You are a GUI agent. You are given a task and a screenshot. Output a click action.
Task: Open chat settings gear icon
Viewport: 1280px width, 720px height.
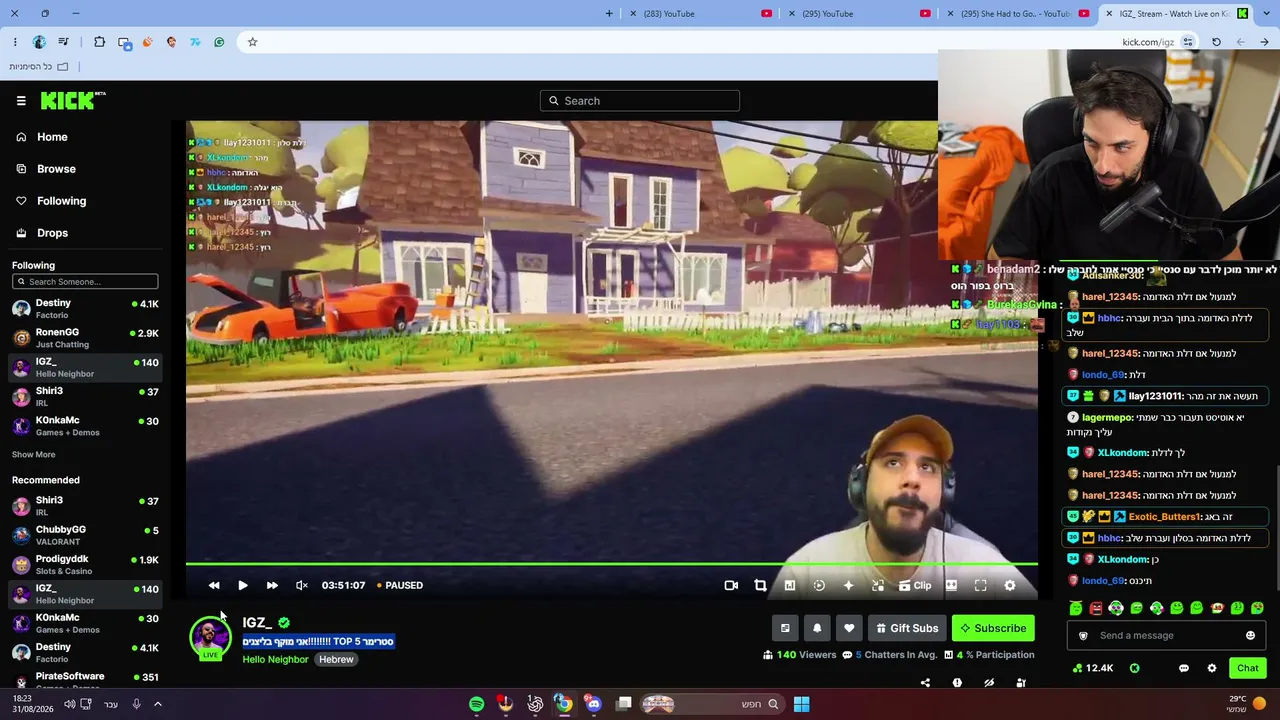click(1212, 668)
